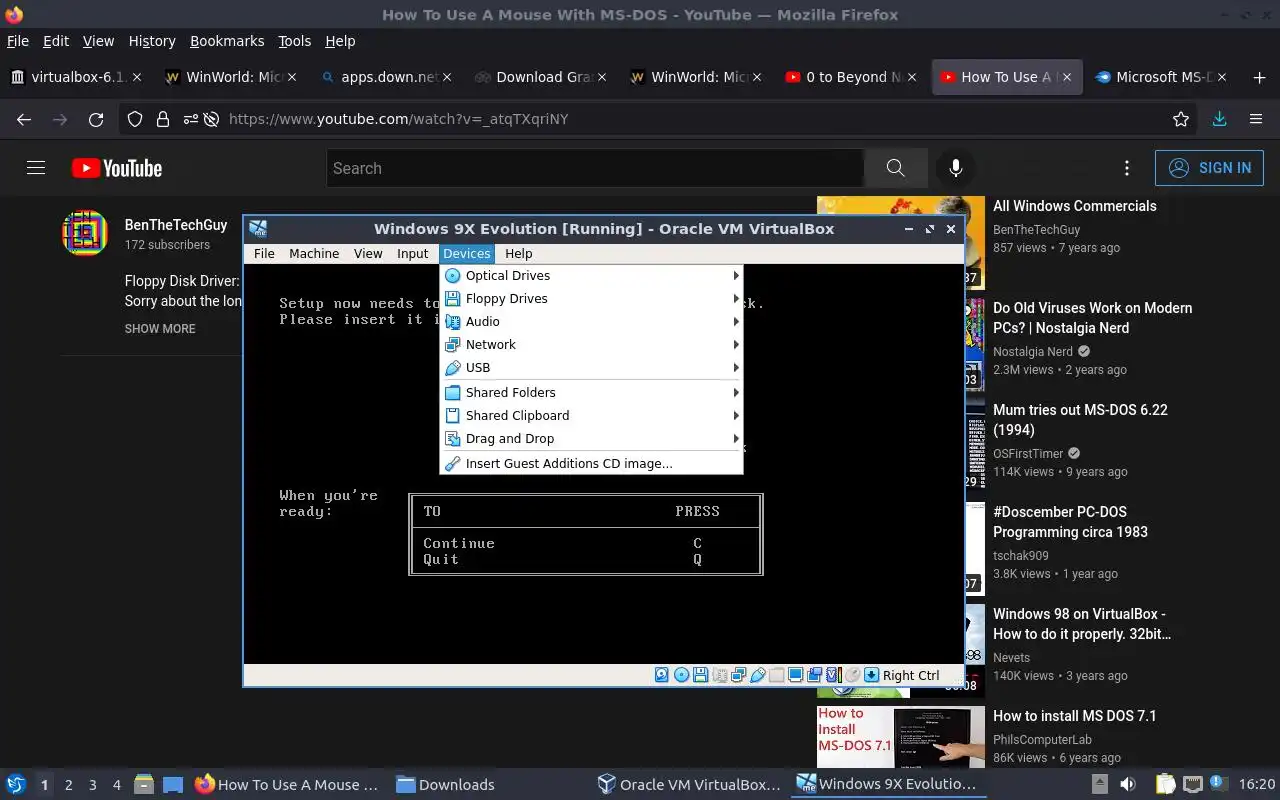Open 'Mum tries out MS-DOS 6.22' video
Viewport: 1280px width, 800px height.
point(1080,420)
